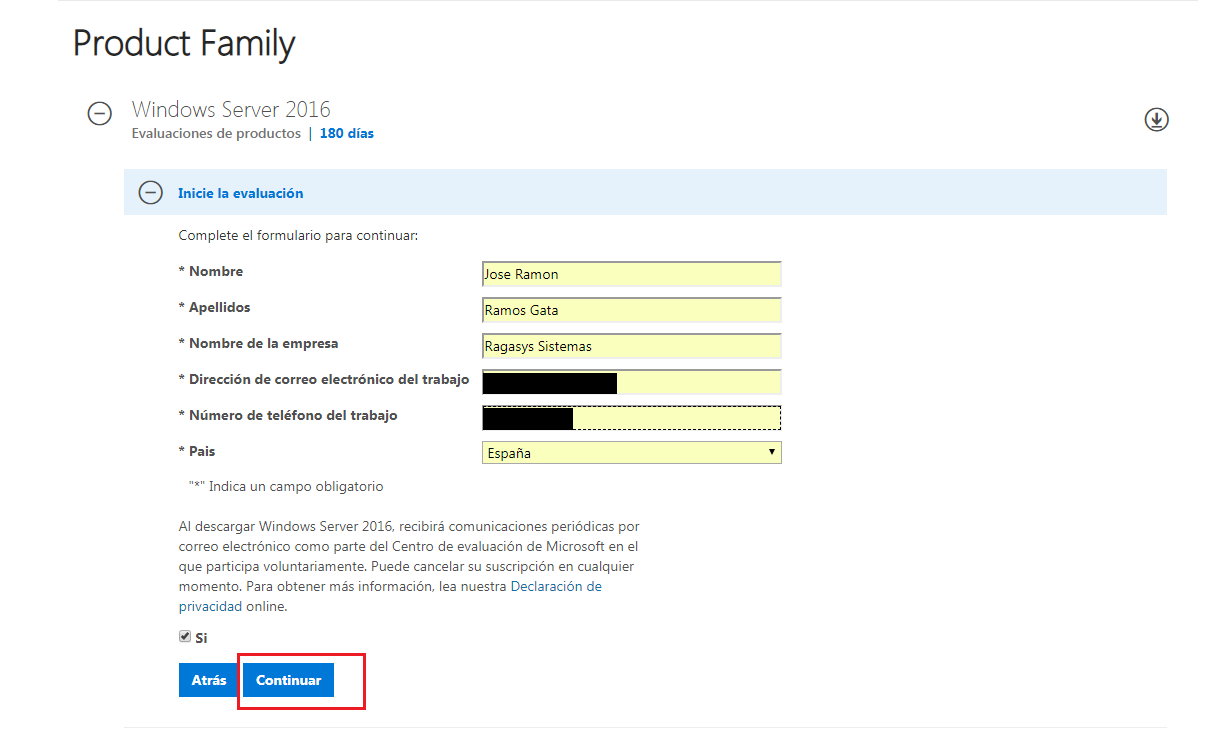Click the Complete el formulario para continuar text
Image resolution: width=1227 pixels, height=743 pixels.
pyautogui.click(x=298, y=235)
